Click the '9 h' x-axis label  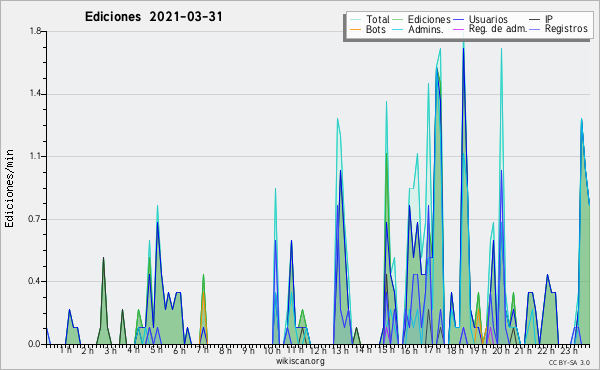pyautogui.click(x=248, y=350)
